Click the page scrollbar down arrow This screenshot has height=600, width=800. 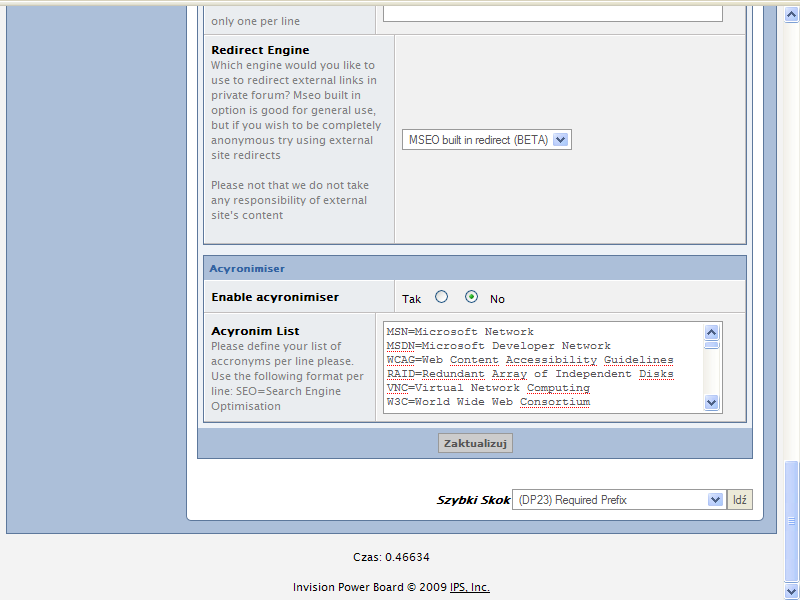[792, 592]
